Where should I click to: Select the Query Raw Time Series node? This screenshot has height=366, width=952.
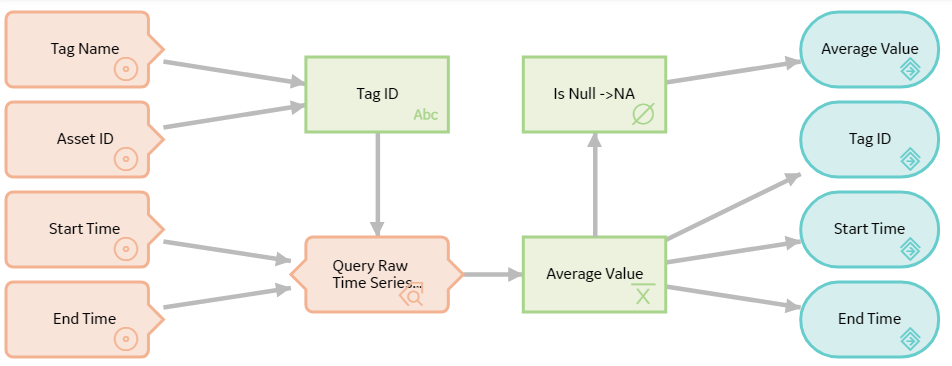tap(376, 274)
